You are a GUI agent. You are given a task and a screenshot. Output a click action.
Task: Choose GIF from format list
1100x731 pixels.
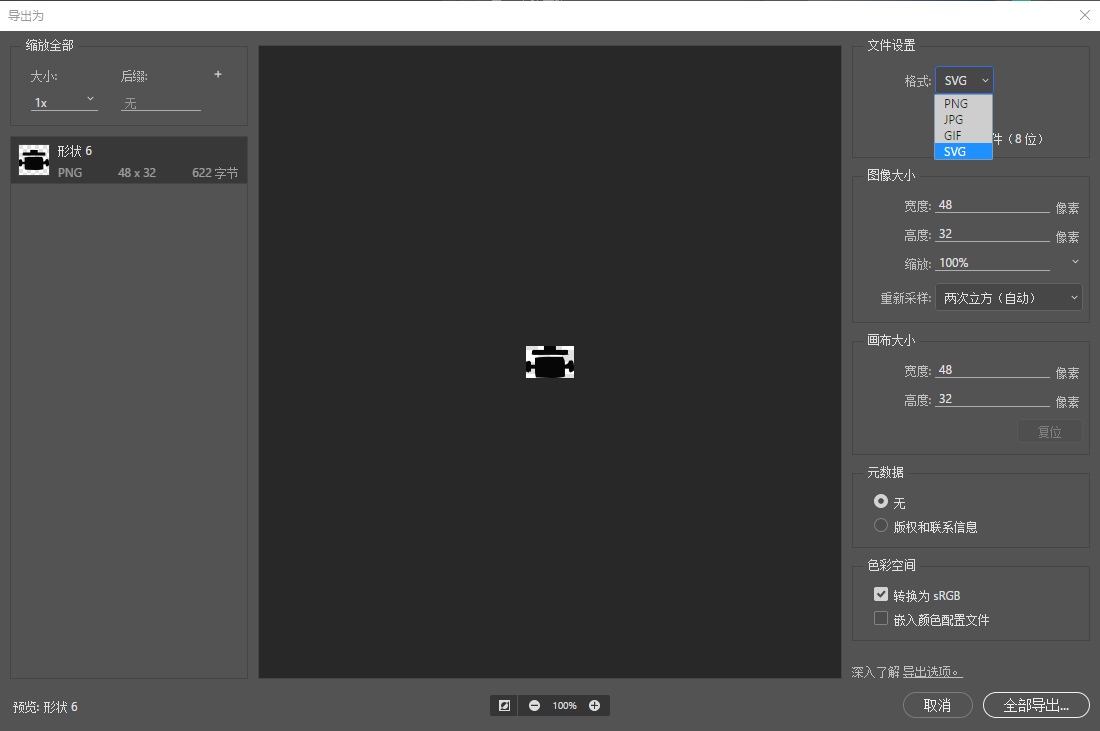click(x=963, y=135)
